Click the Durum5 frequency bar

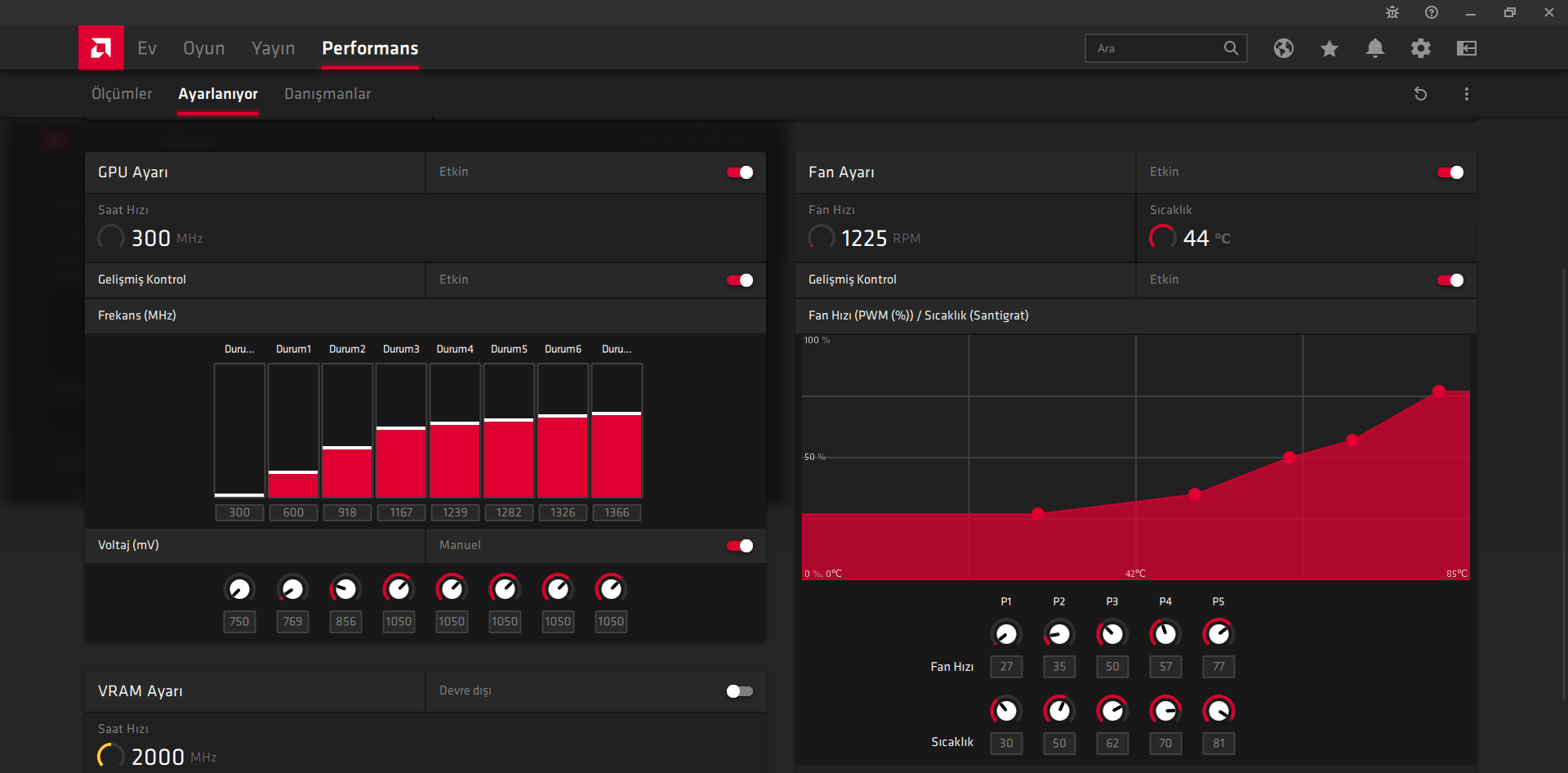[509, 431]
